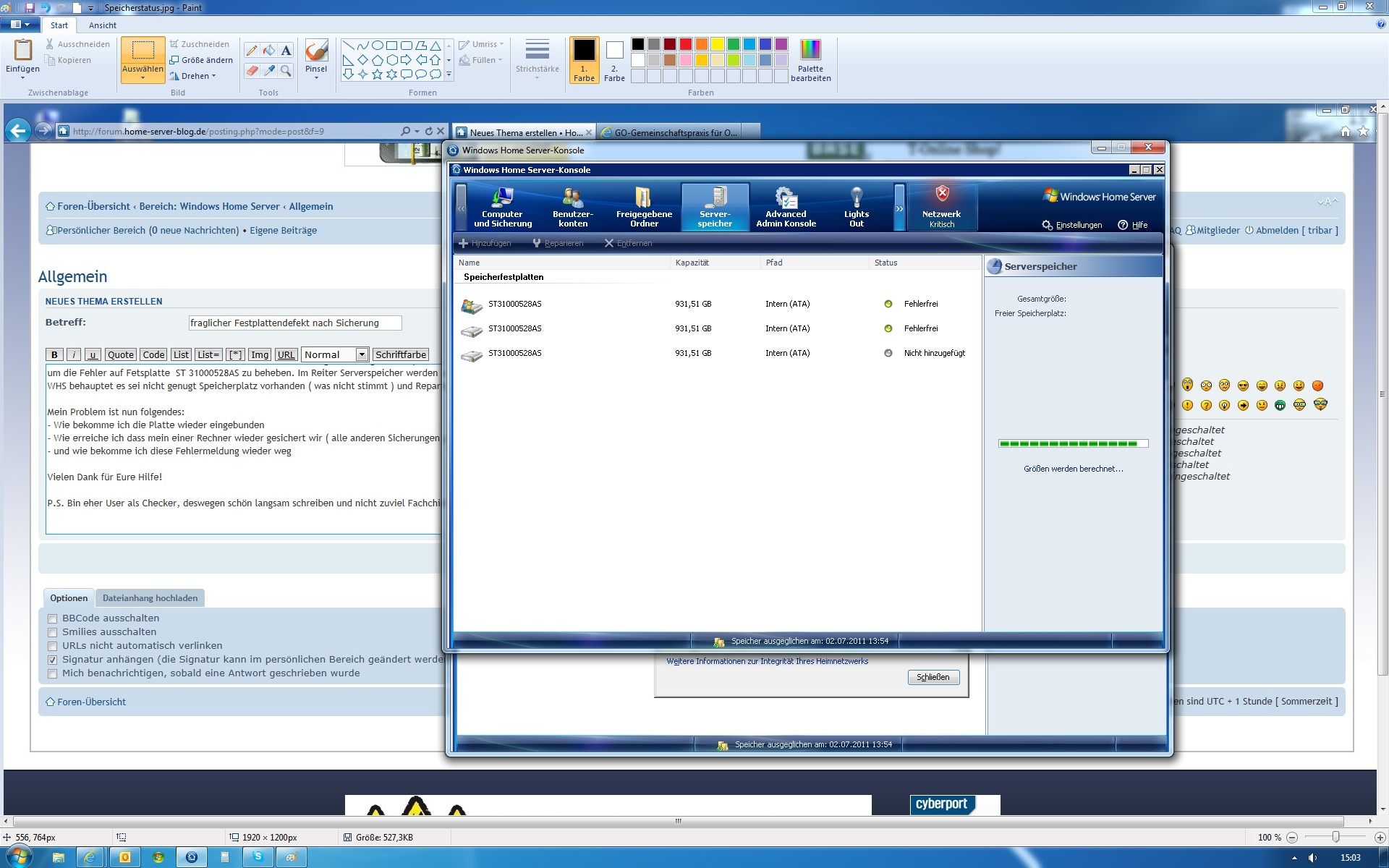Click the browser back arrow button
Viewport: 1389px width, 868px height.
pyautogui.click(x=18, y=131)
